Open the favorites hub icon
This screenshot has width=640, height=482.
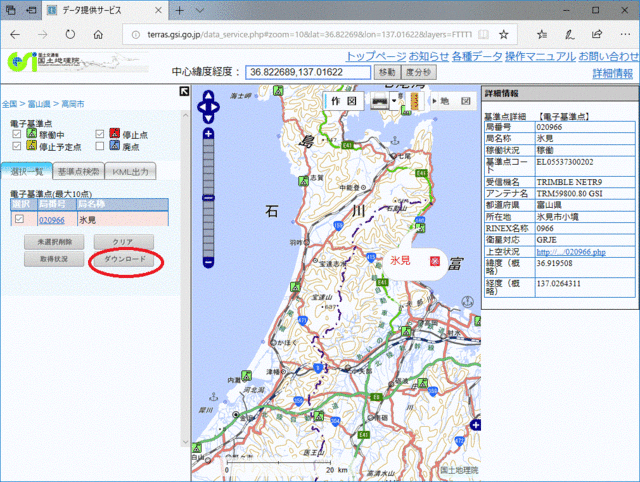pos(542,35)
